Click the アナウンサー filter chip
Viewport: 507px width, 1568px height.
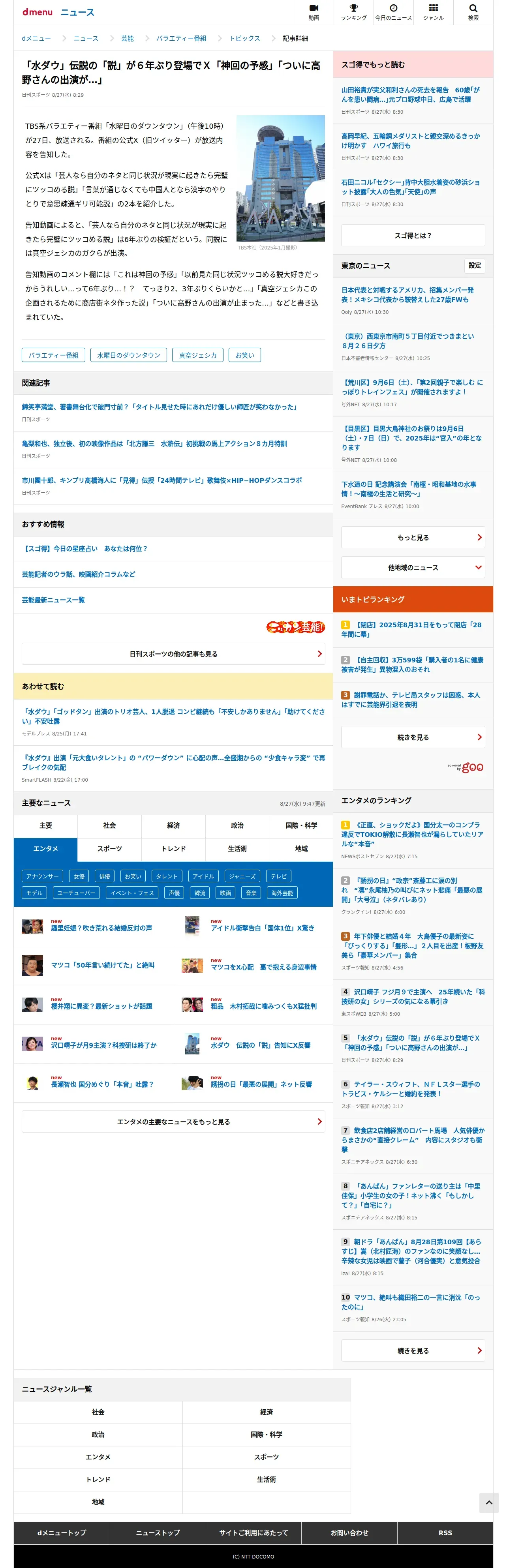coord(43,876)
